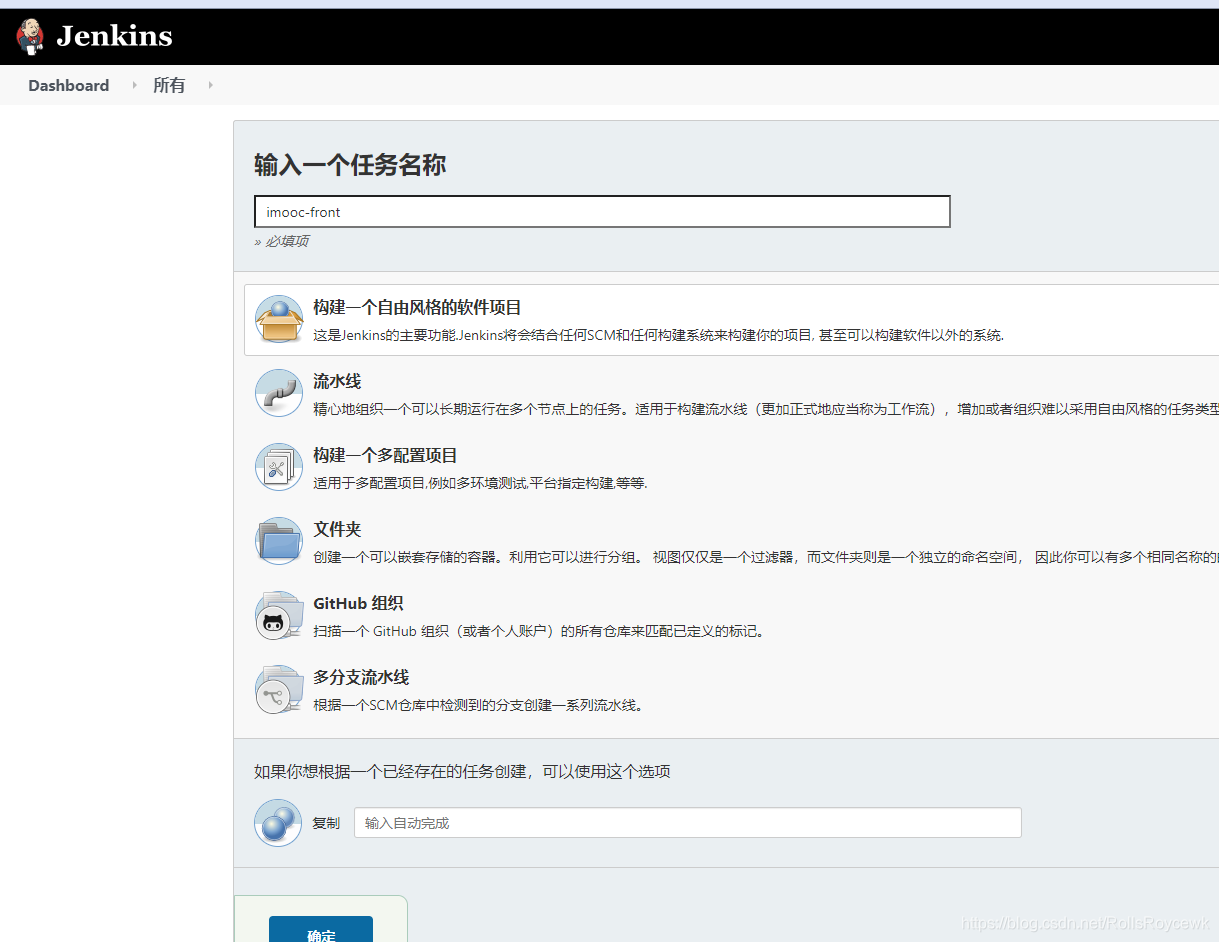The width and height of the screenshot is (1219, 942).
Task: Choose the GitHub 组织 item title
Action: pyautogui.click(x=358, y=604)
